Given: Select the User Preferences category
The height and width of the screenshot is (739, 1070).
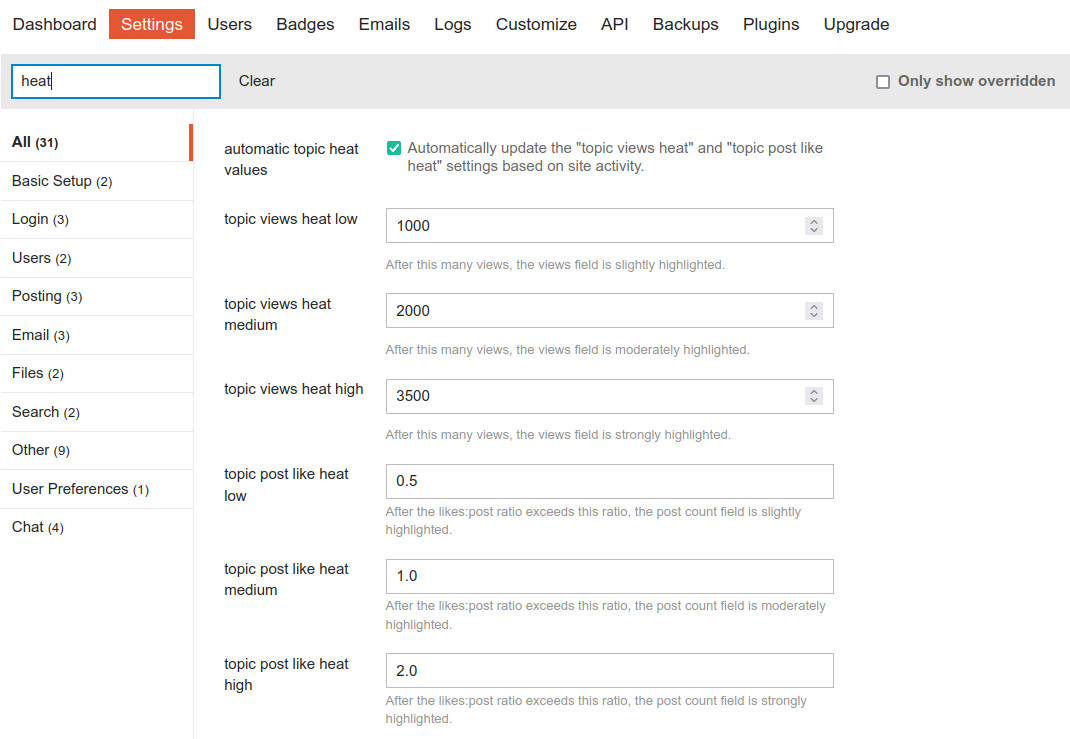Looking at the screenshot, I should tap(80, 489).
